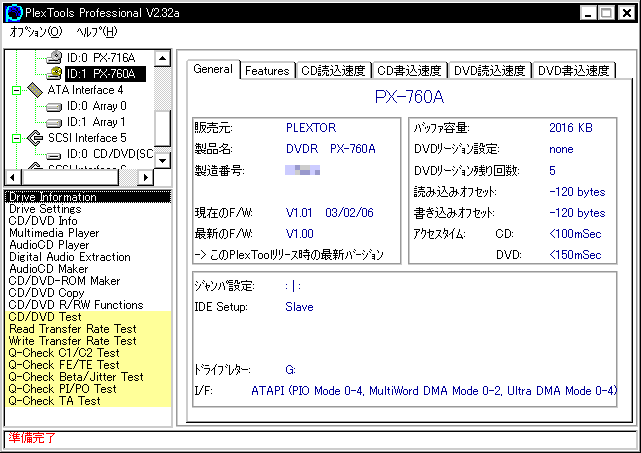Viewport: 641px width, 453px height.
Task: Minimize the PlexTools Professional window
Action: [588, 13]
